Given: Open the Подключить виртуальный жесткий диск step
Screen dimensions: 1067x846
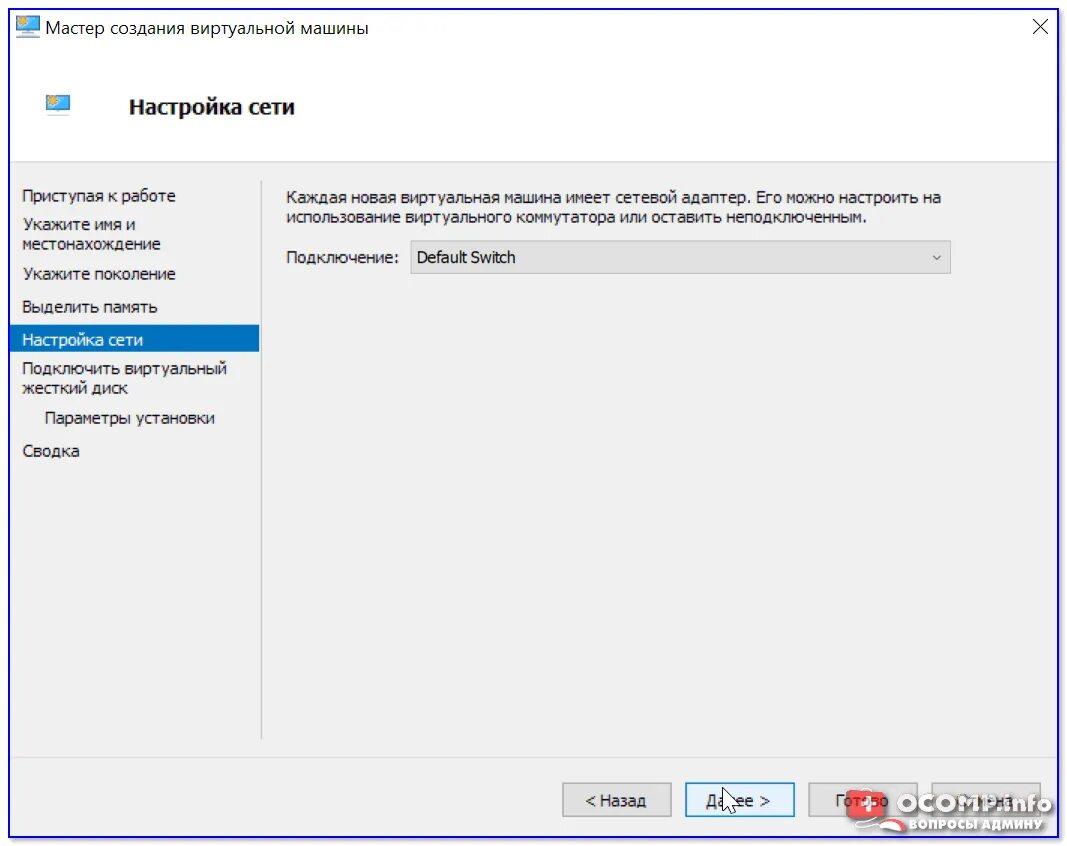Looking at the screenshot, I should click(x=124, y=378).
